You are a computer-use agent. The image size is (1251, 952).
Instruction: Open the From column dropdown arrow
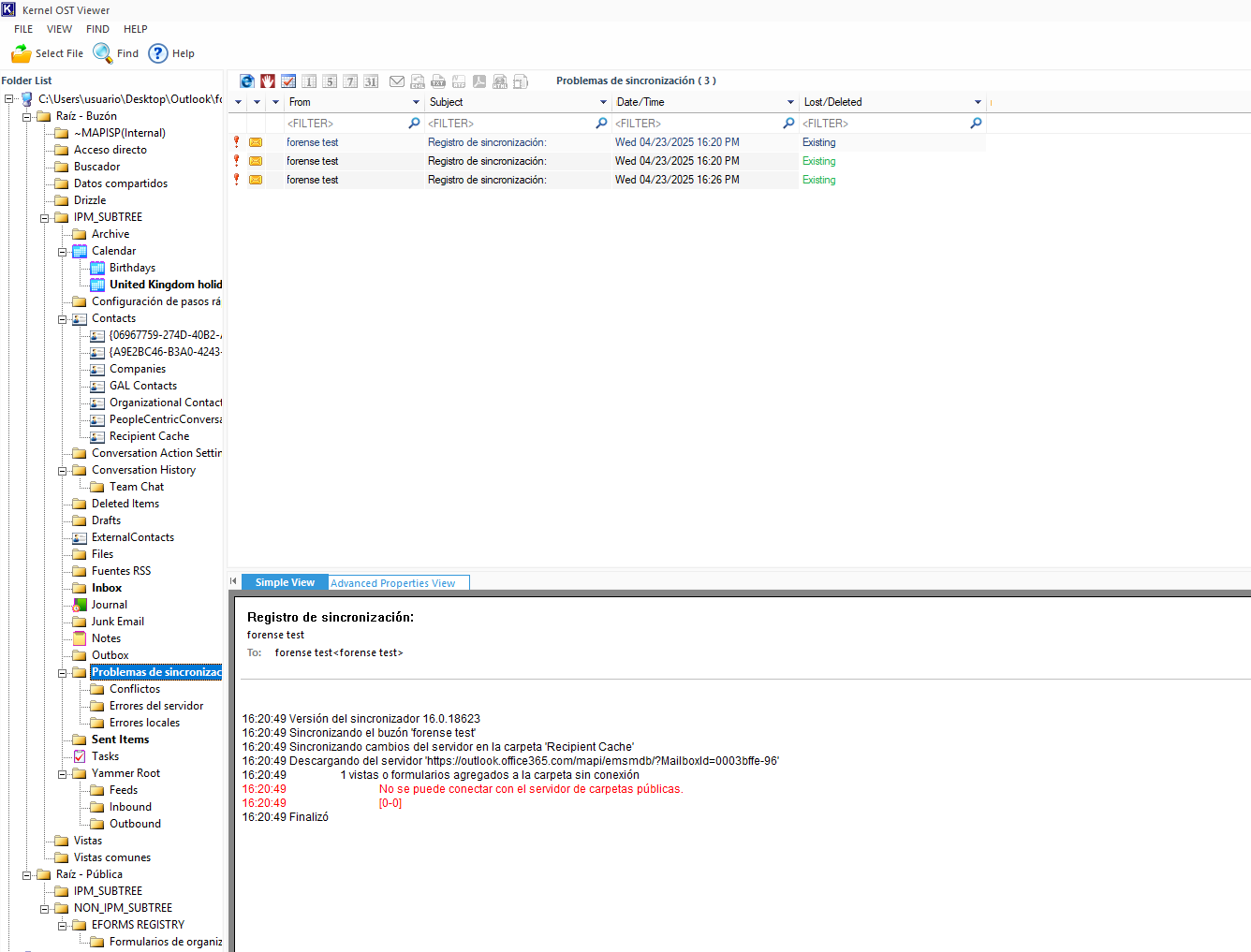click(416, 102)
